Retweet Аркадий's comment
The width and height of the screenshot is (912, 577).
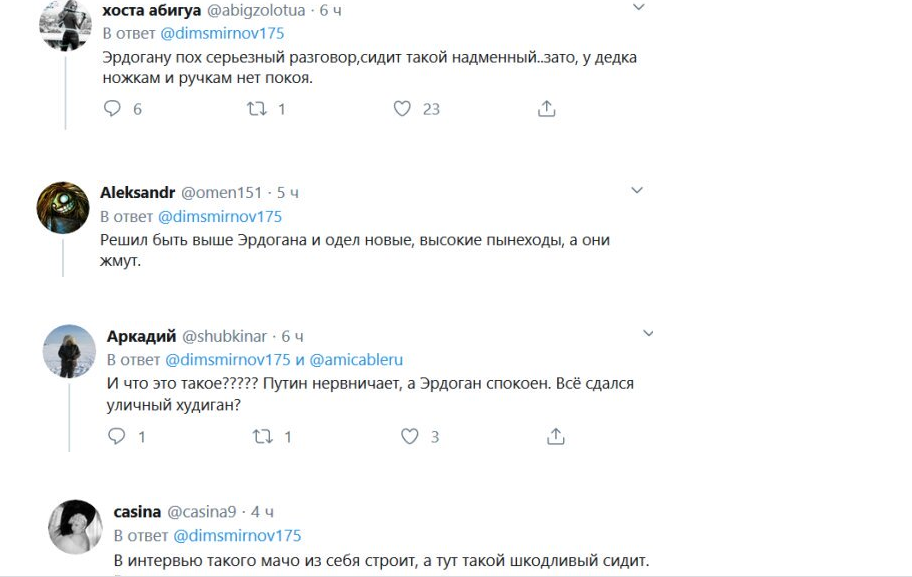pyautogui.click(x=263, y=436)
